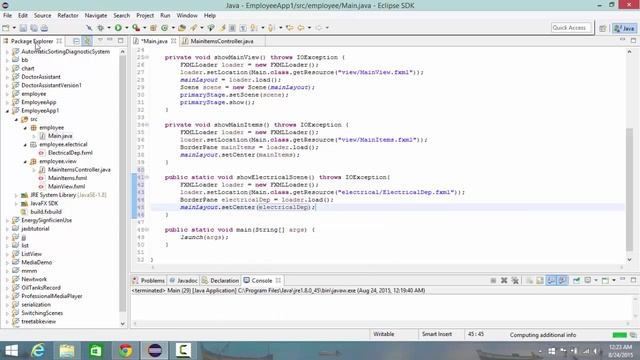Close the Main.java editor tab
The height and width of the screenshot is (360, 640).
pos(173,41)
